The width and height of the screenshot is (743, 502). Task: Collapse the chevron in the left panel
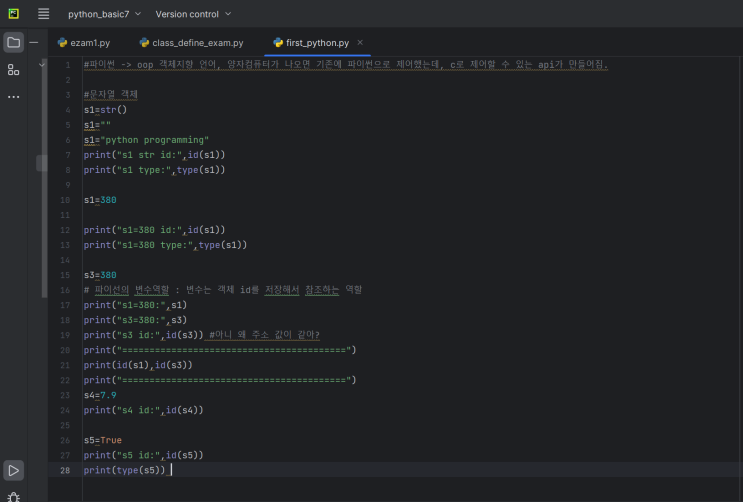[42, 65]
